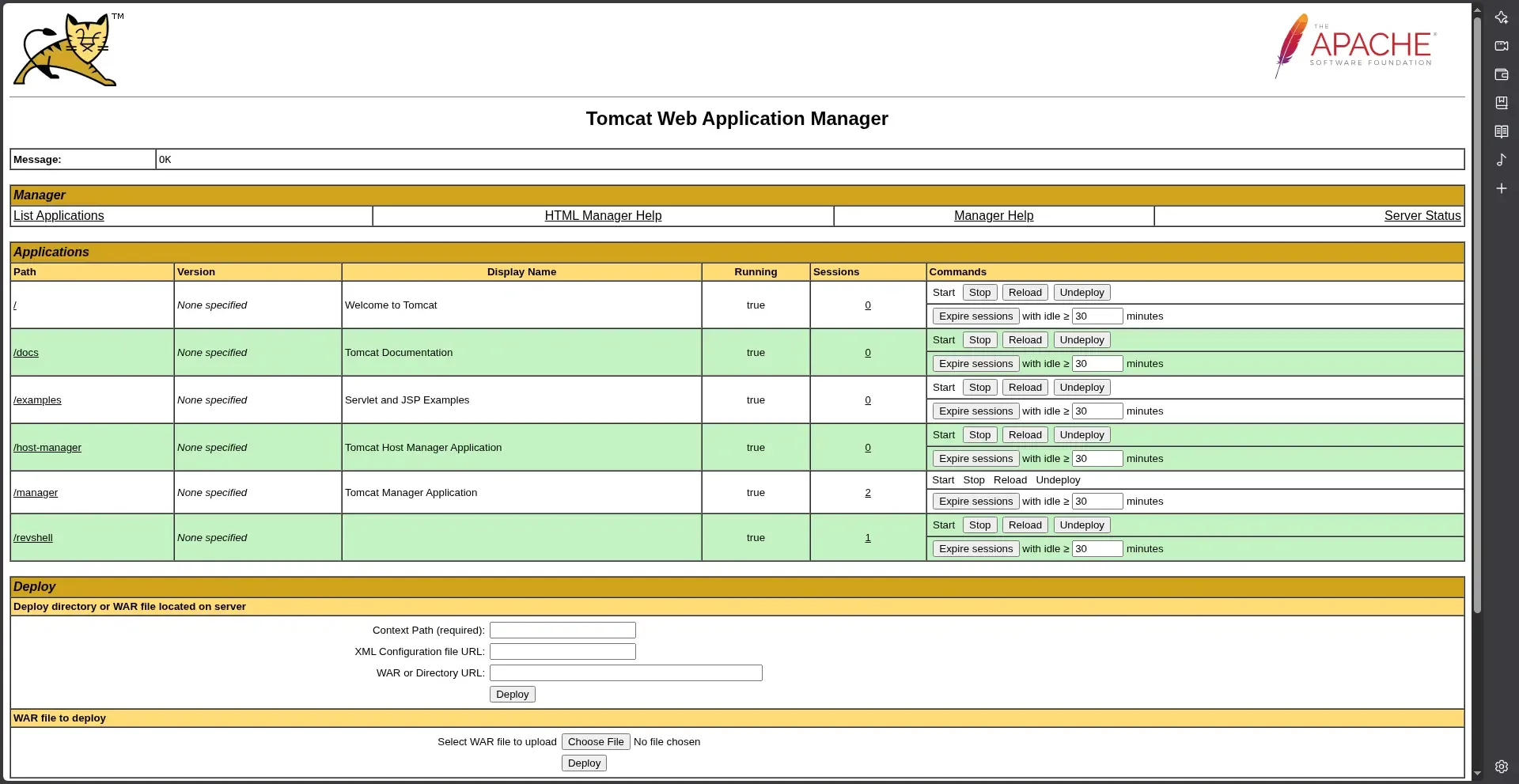Reload the /docs application

(x=1025, y=340)
